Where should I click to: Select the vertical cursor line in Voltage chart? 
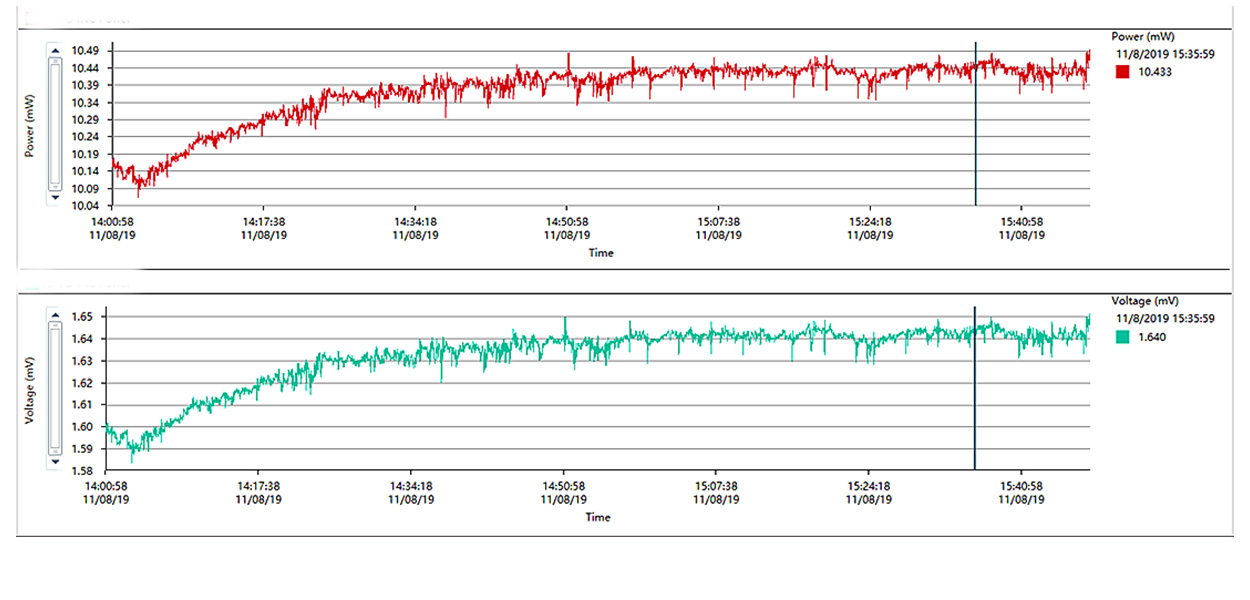975,390
